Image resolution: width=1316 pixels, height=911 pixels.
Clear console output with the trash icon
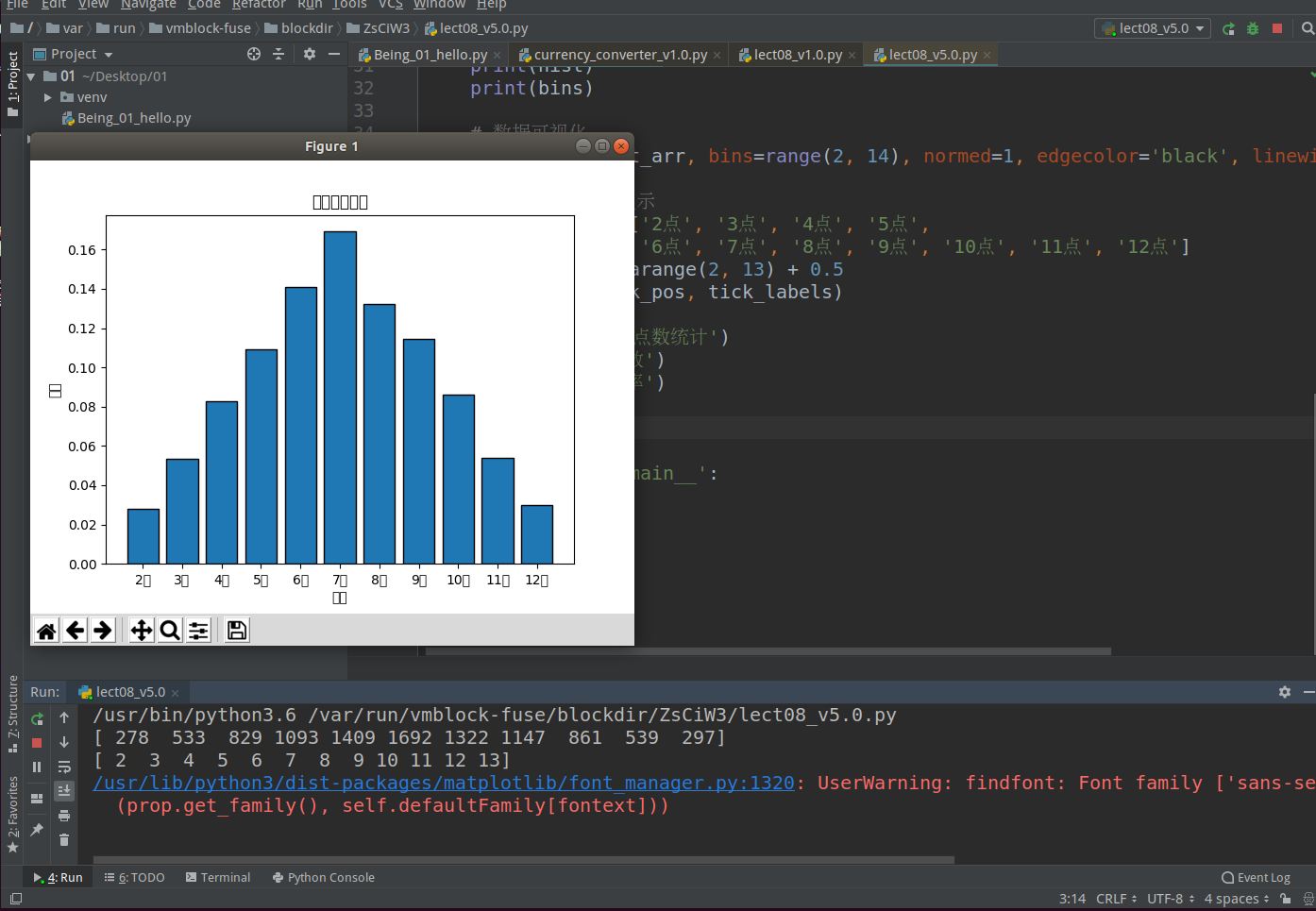pyautogui.click(x=64, y=839)
